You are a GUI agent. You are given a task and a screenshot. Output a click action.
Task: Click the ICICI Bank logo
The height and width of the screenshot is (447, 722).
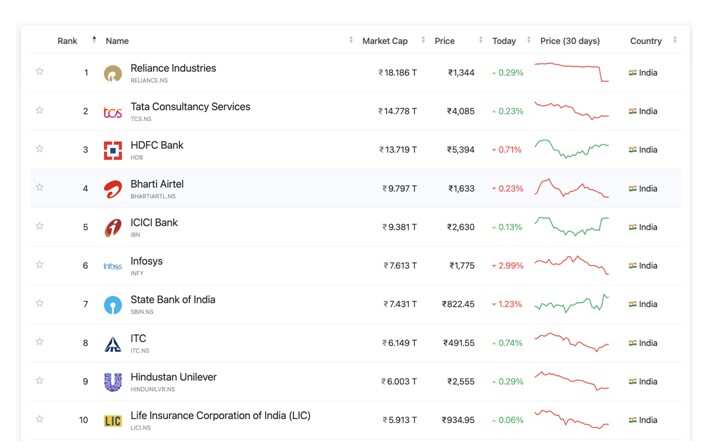[113, 228]
